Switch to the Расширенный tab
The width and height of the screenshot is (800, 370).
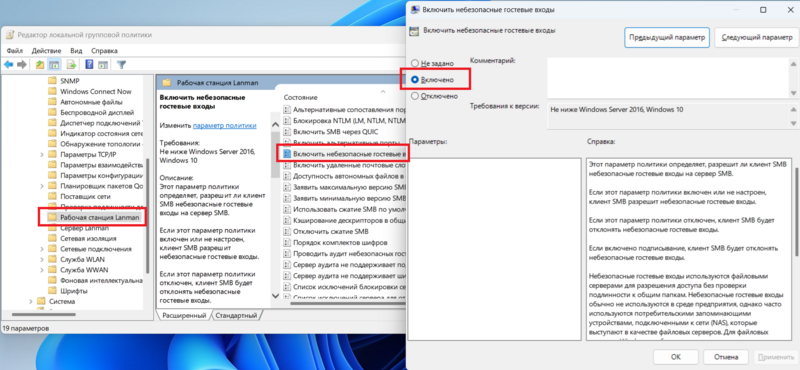184,315
